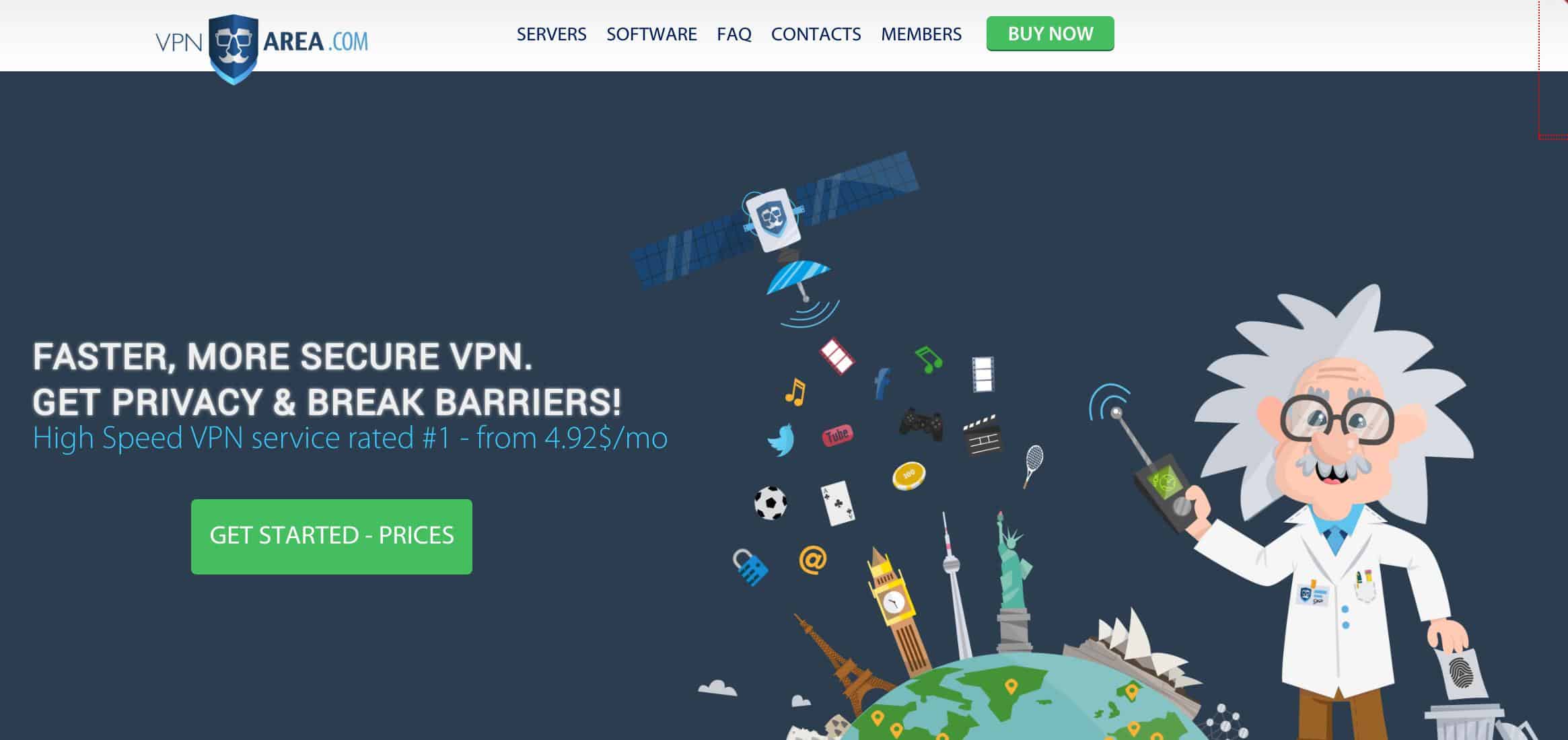Click the satellite illustration
The image size is (1568, 740).
[774, 221]
